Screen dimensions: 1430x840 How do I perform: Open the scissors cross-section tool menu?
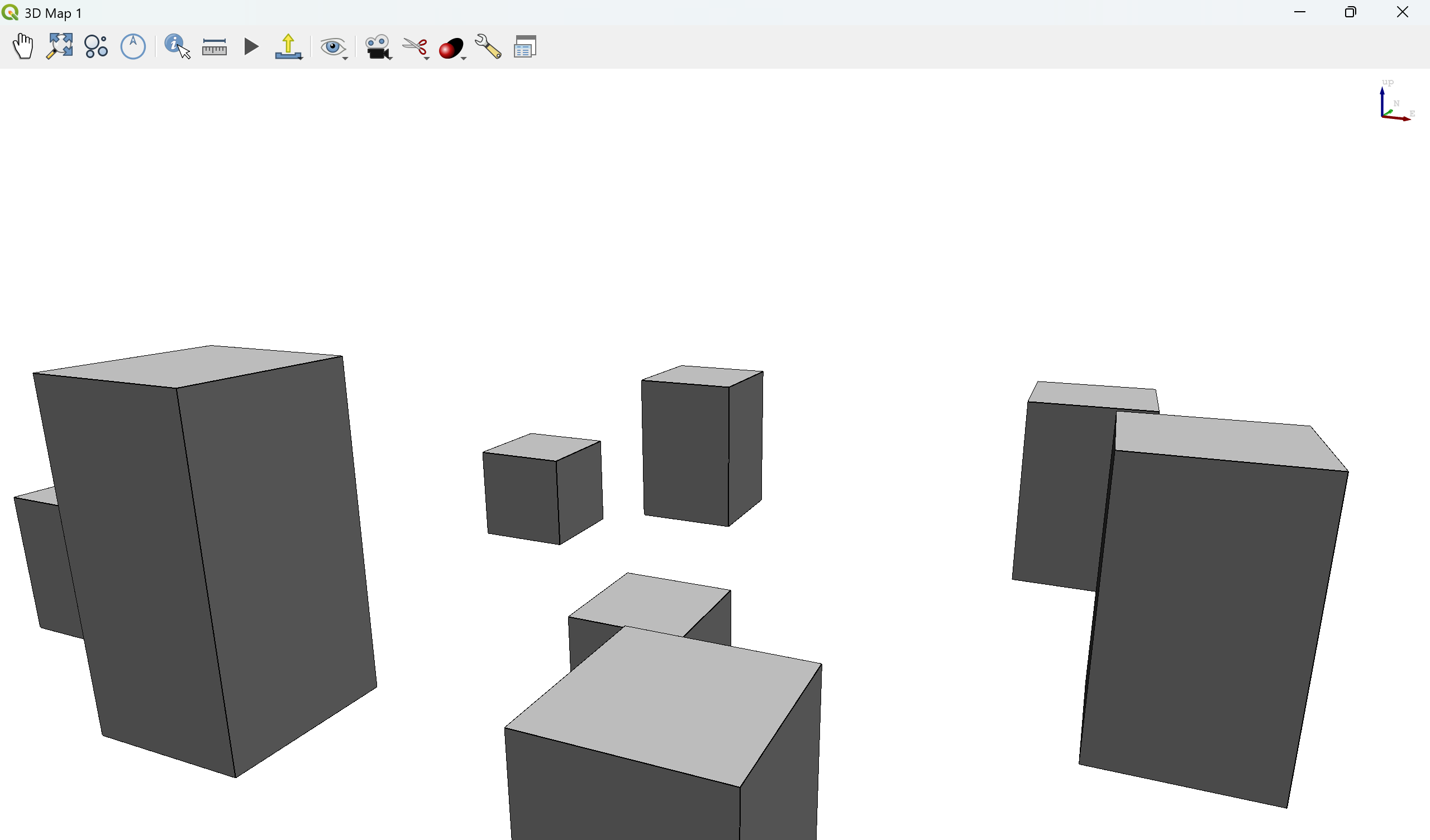[x=416, y=47]
